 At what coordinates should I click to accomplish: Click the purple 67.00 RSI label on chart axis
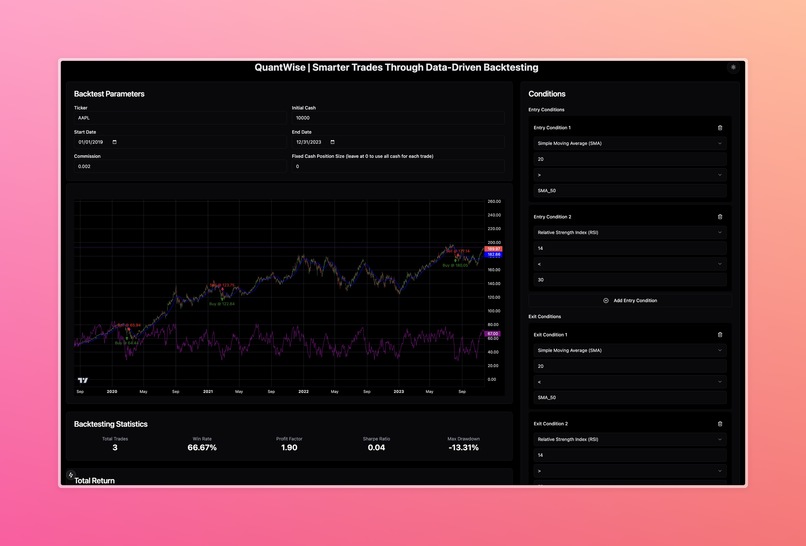coord(492,334)
